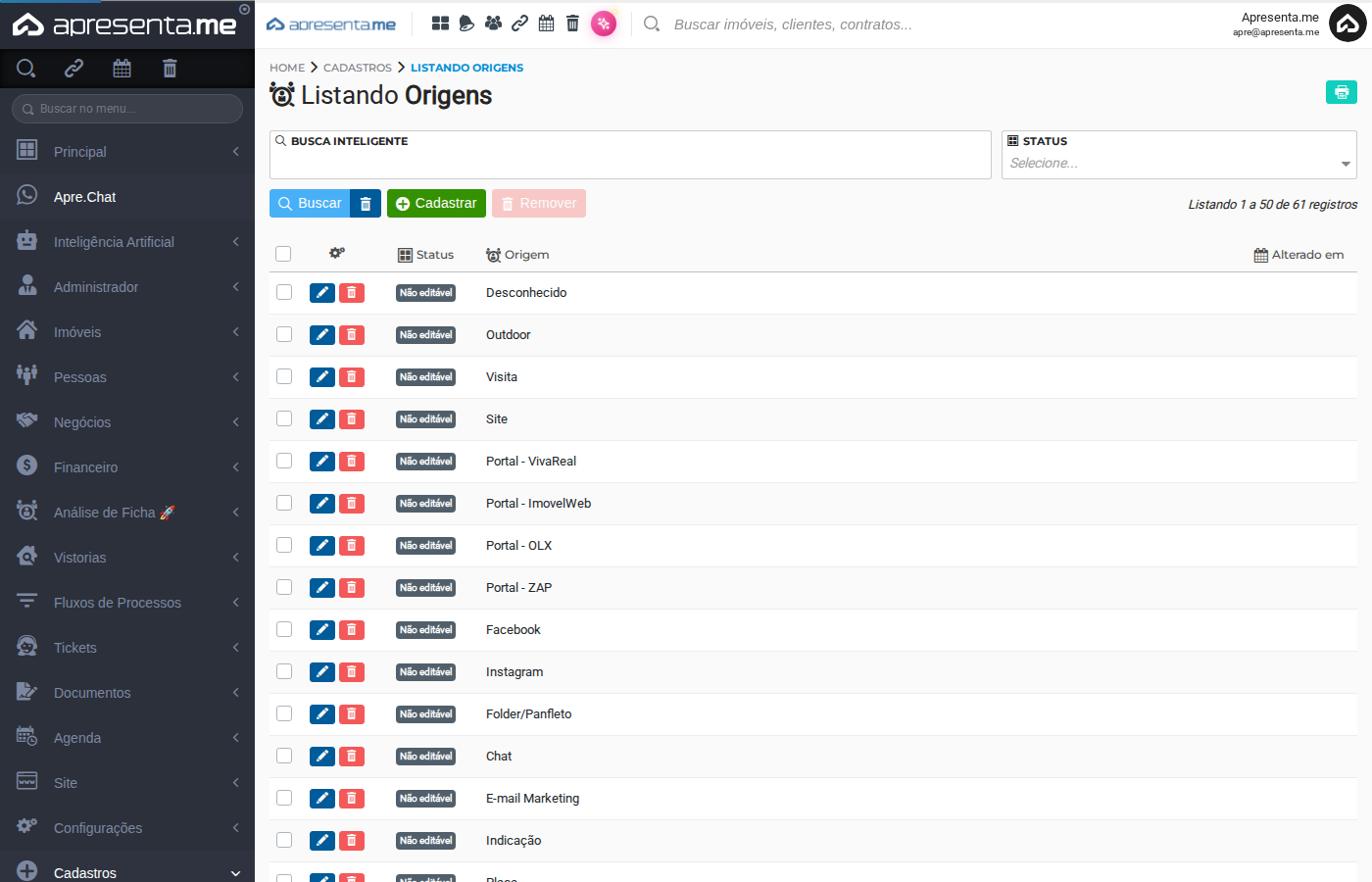Click the sidebar trash icon
Viewport: 1372px width, 882px height.
coord(170,68)
